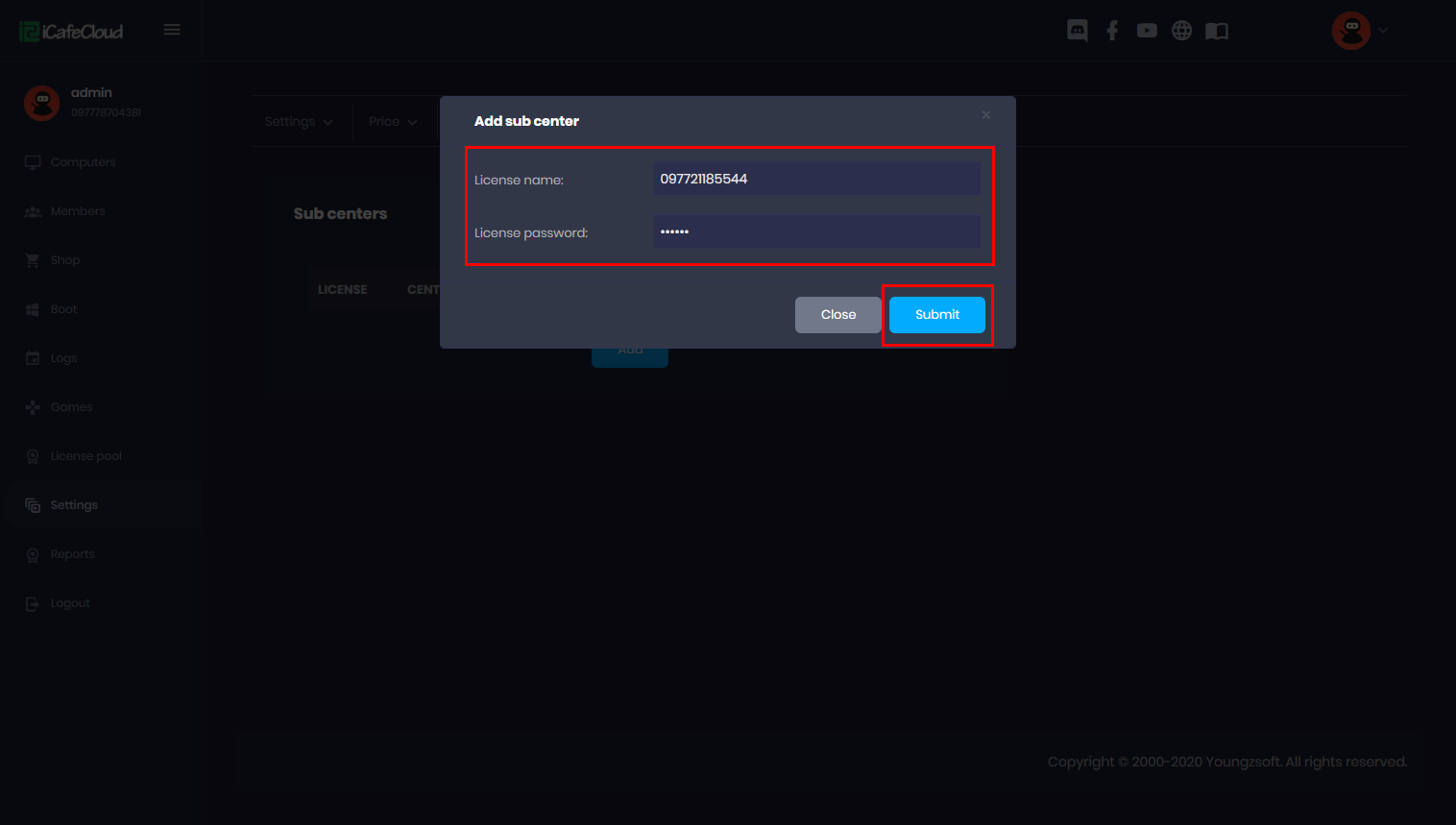Open the YouTube icon in the header
The width and height of the screenshot is (1456, 825).
pyautogui.click(x=1147, y=31)
